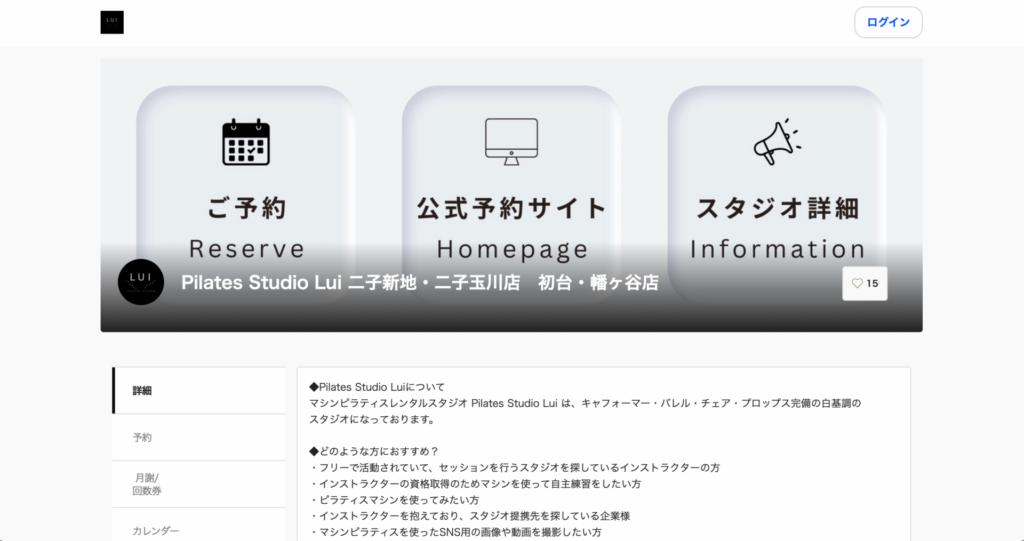The height and width of the screenshot is (541, 1024).
Task: Select the 予約 sidebar tab
Action: coord(199,437)
